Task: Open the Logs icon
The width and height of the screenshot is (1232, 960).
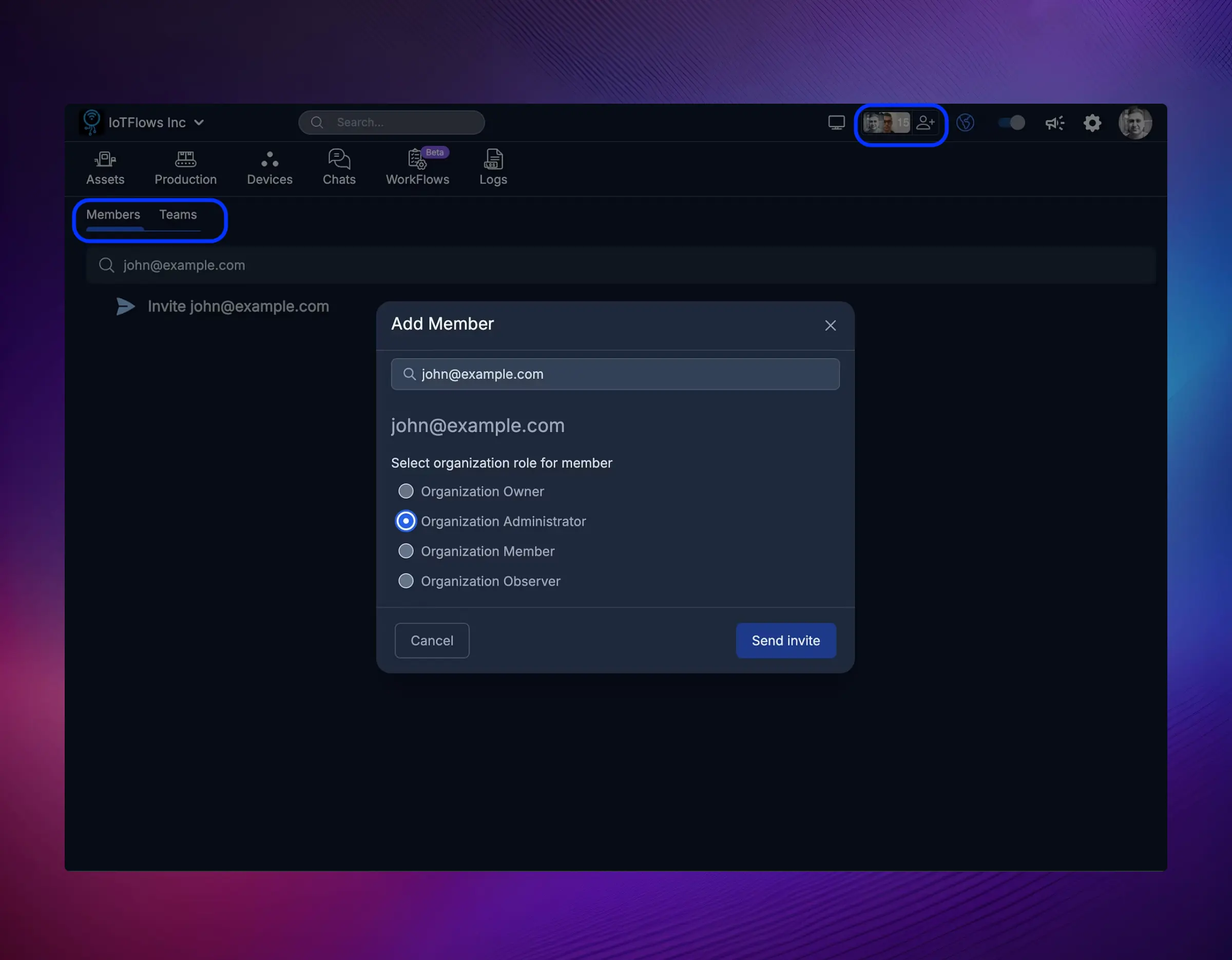Action: (493, 160)
